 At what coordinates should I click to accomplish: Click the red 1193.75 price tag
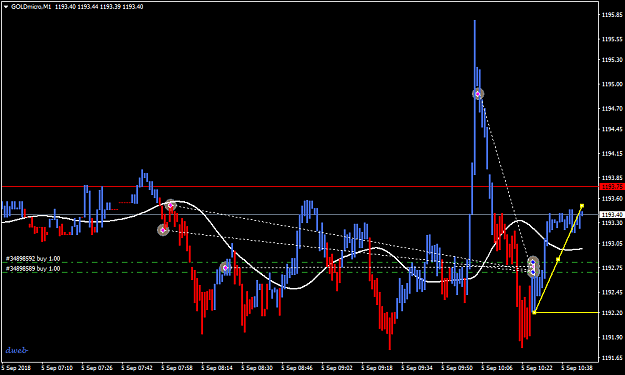click(611, 187)
